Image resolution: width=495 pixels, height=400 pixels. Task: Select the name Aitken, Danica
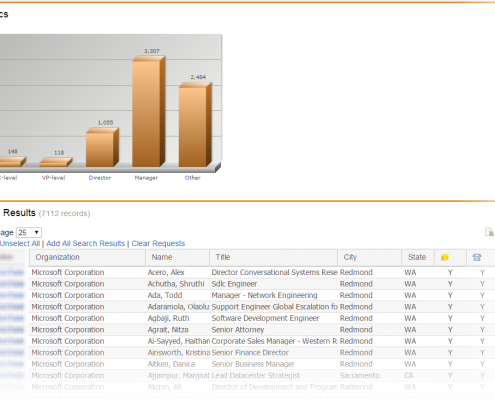click(171, 364)
